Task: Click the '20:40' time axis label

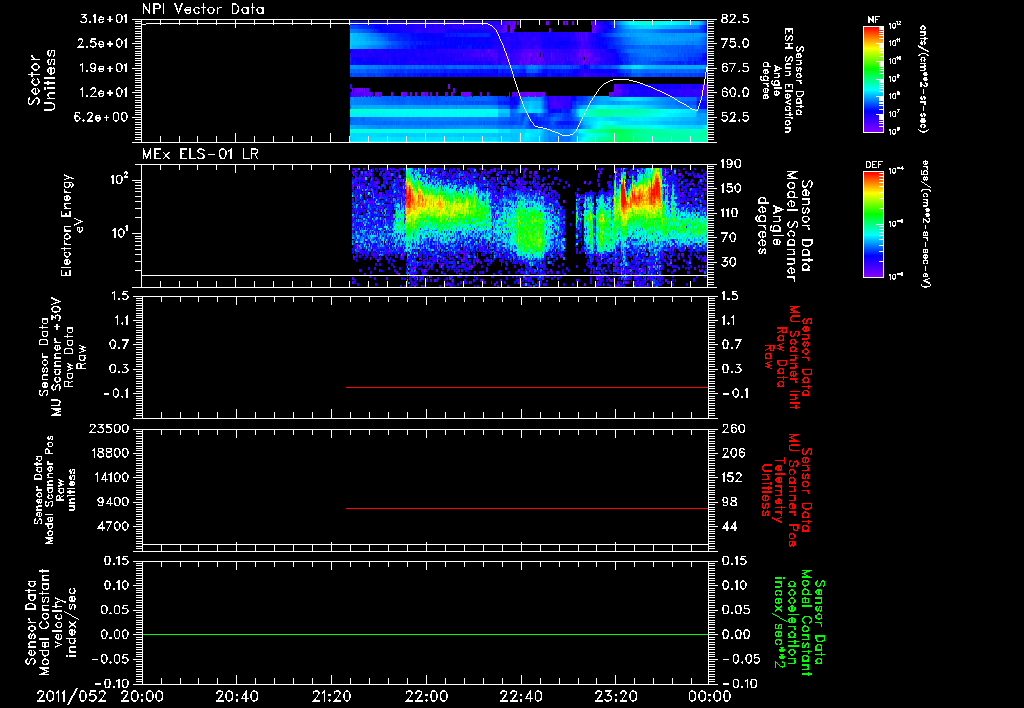Action: click(236, 696)
